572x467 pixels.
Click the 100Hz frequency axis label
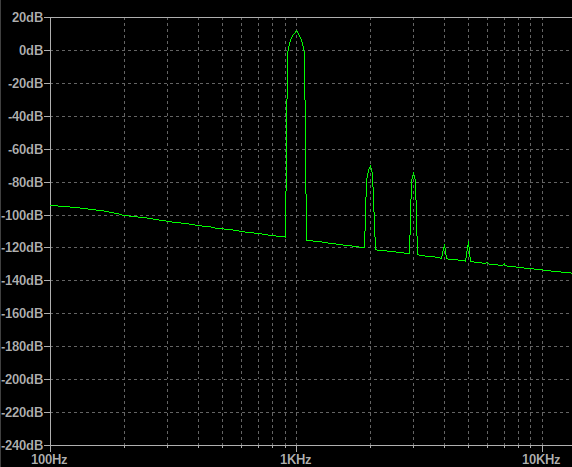[x=49, y=459]
